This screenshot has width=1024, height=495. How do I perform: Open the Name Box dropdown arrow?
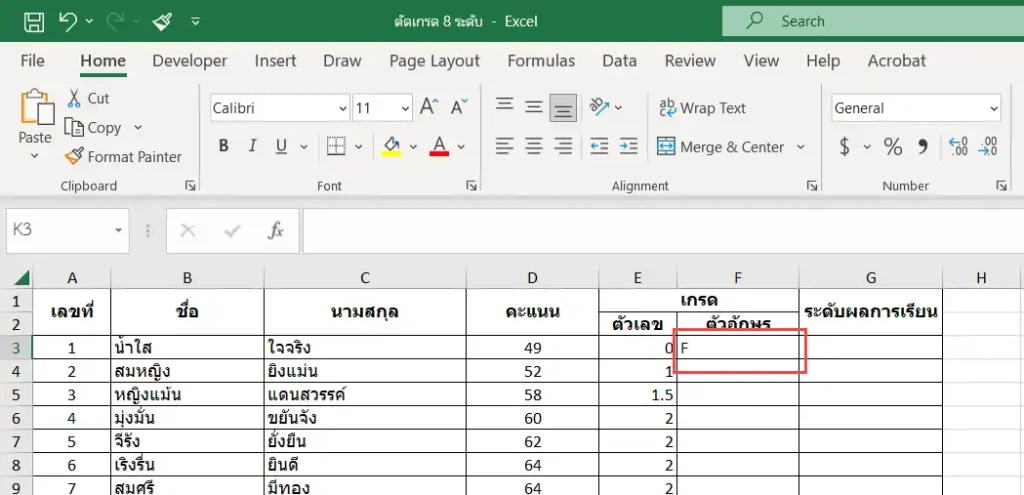point(118,231)
